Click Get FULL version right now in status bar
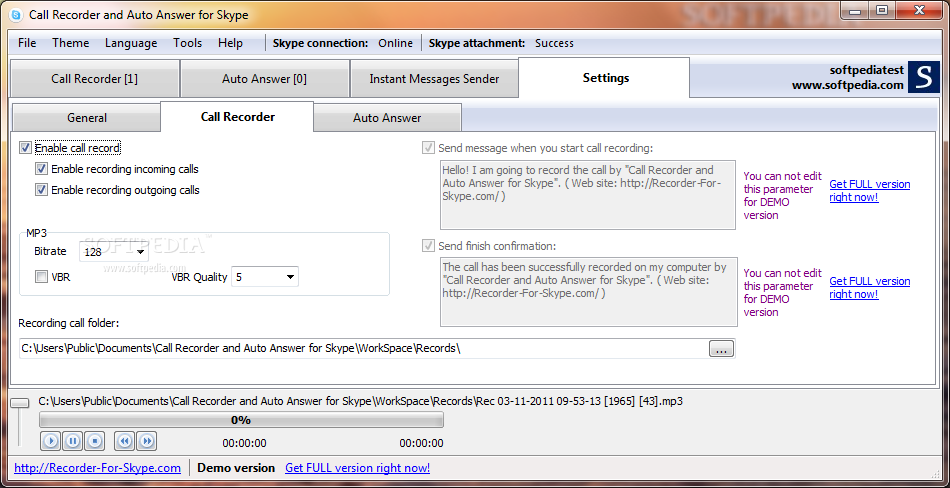Image resolution: width=950 pixels, height=488 pixels. 357,468
